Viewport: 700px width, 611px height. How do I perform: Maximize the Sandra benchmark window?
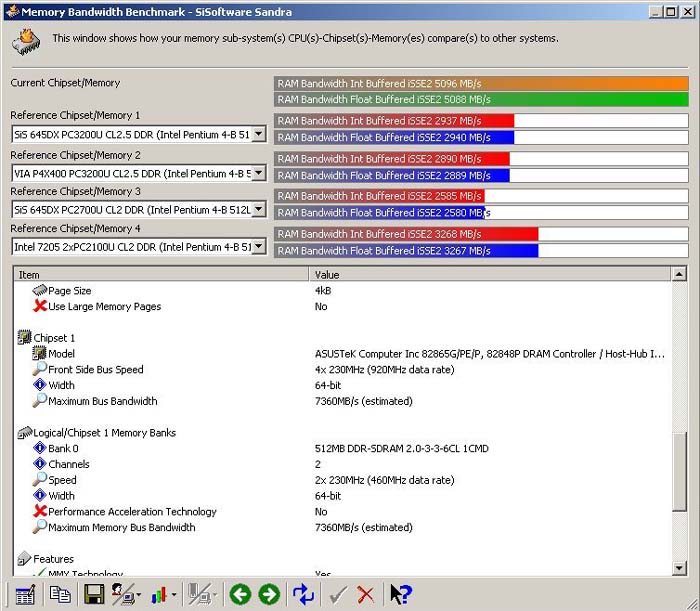[671, 12]
